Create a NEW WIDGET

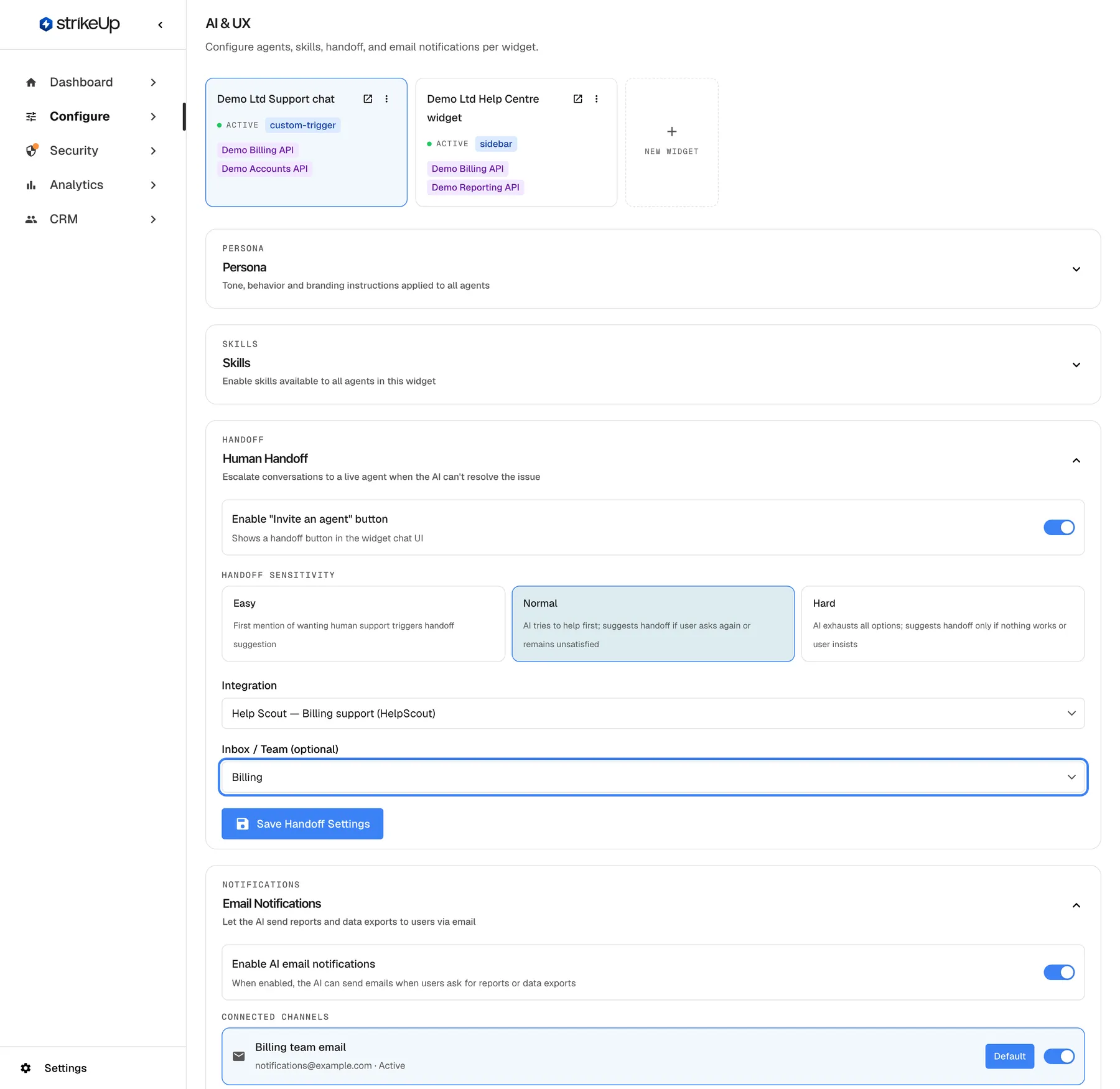671,142
